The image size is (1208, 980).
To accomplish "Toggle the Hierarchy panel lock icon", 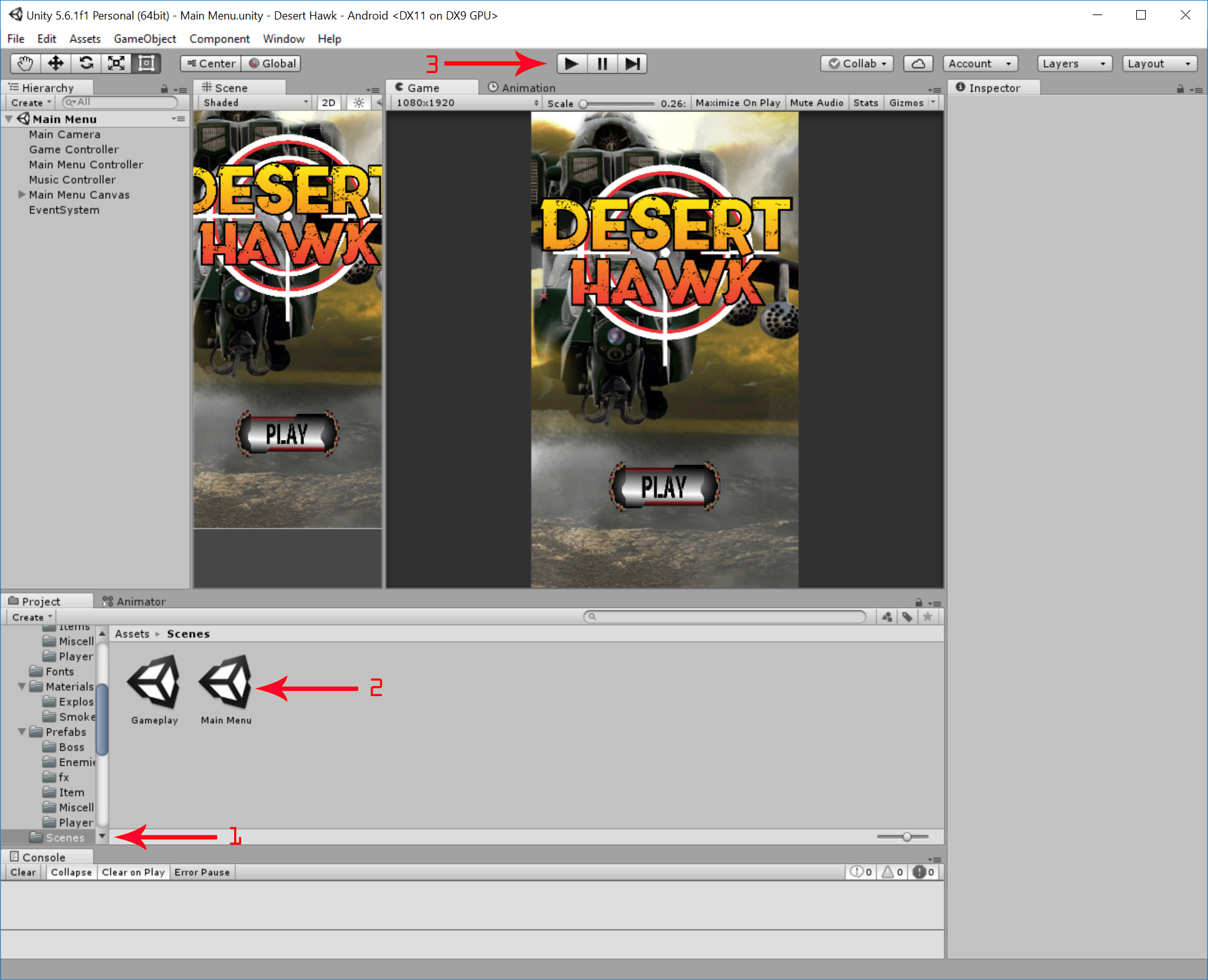I will pyautogui.click(x=164, y=89).
